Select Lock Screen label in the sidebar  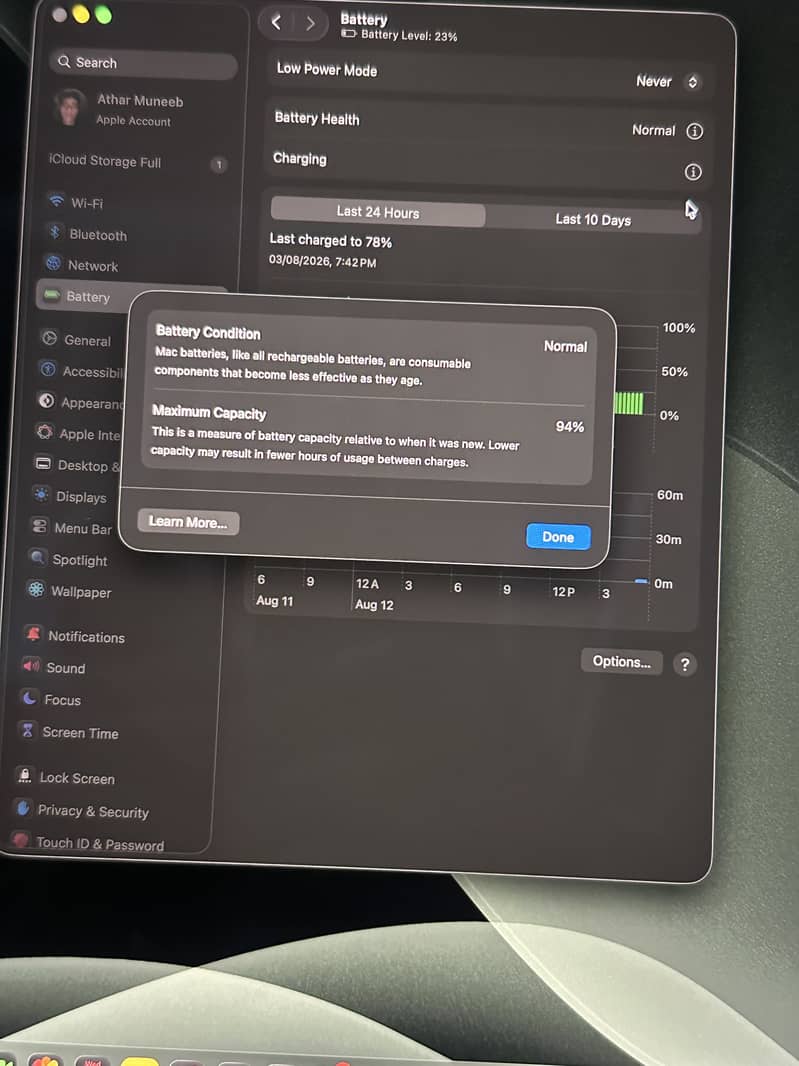click(77, 778)
